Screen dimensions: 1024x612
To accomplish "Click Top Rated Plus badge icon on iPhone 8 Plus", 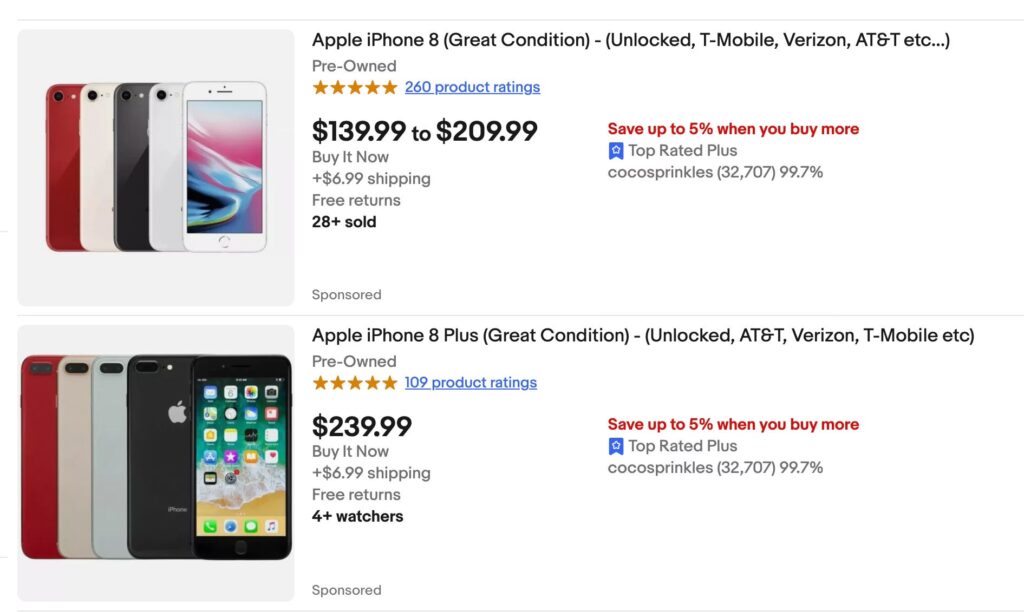I will [616, 446].
